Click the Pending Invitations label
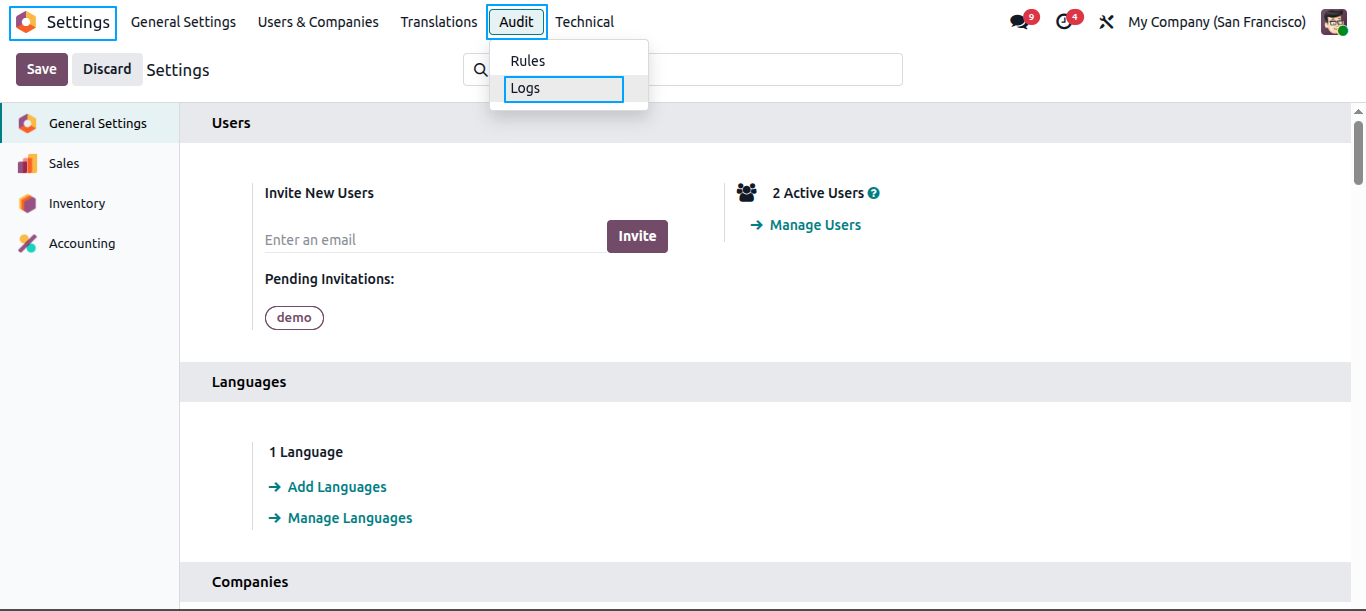Screen dimensions: 1366x611 (329, 280)
